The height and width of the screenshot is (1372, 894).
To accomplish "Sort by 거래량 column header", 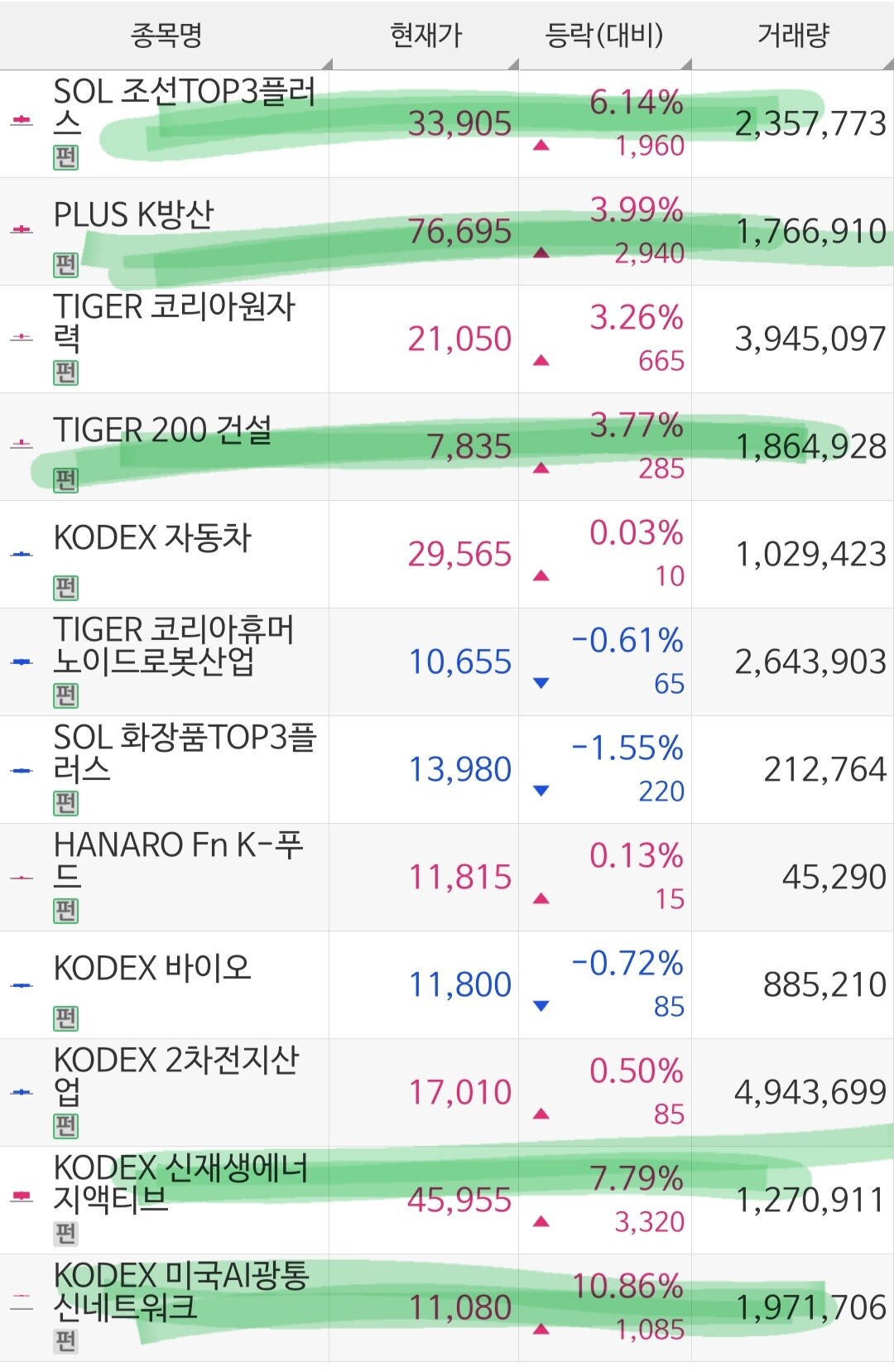I will pyautogui.click(x=793, y=35).
